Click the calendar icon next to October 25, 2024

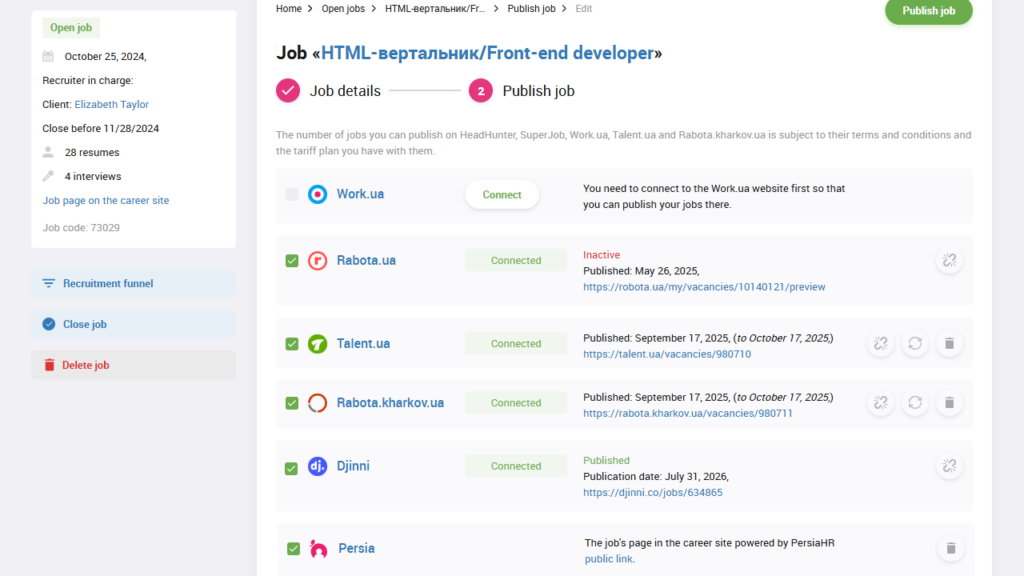(48, 56)
